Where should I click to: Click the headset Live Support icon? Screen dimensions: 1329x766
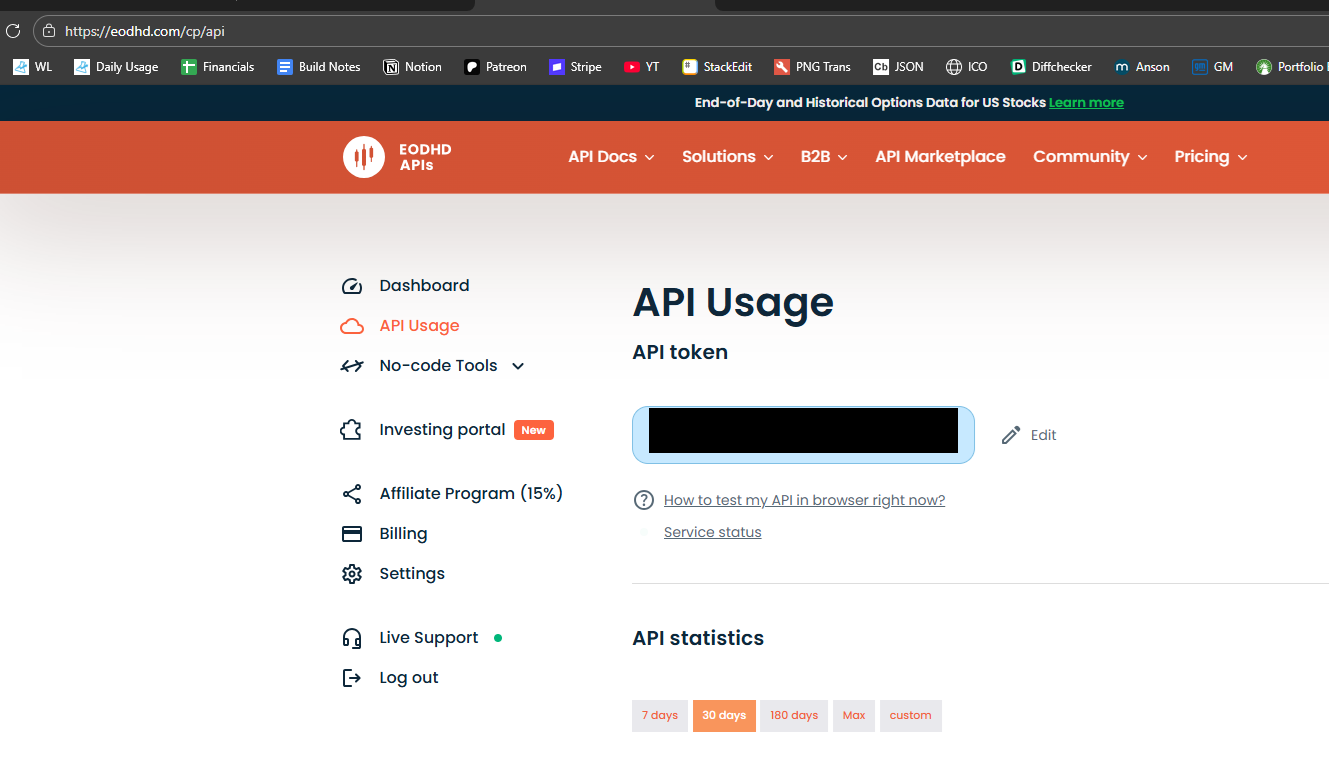[x=352, y=638]
